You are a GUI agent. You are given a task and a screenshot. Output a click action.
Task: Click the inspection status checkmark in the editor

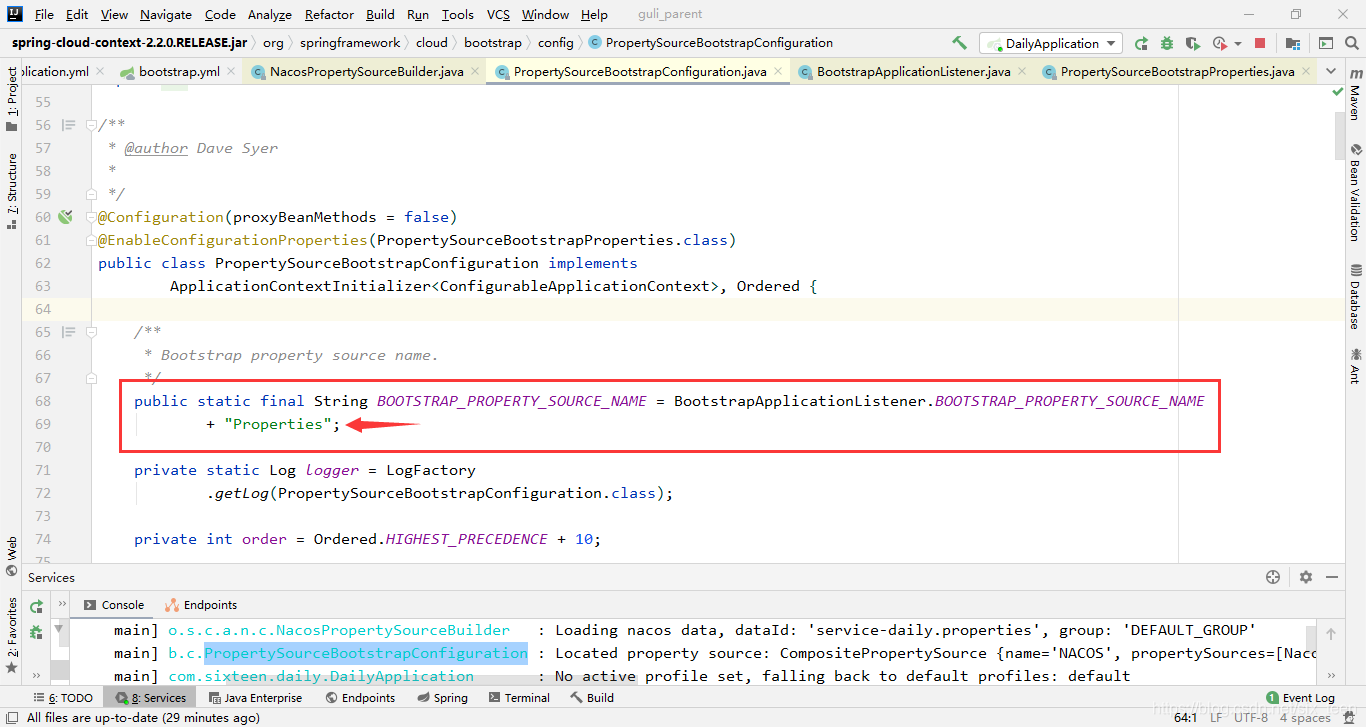click(x=1339, y=91)
